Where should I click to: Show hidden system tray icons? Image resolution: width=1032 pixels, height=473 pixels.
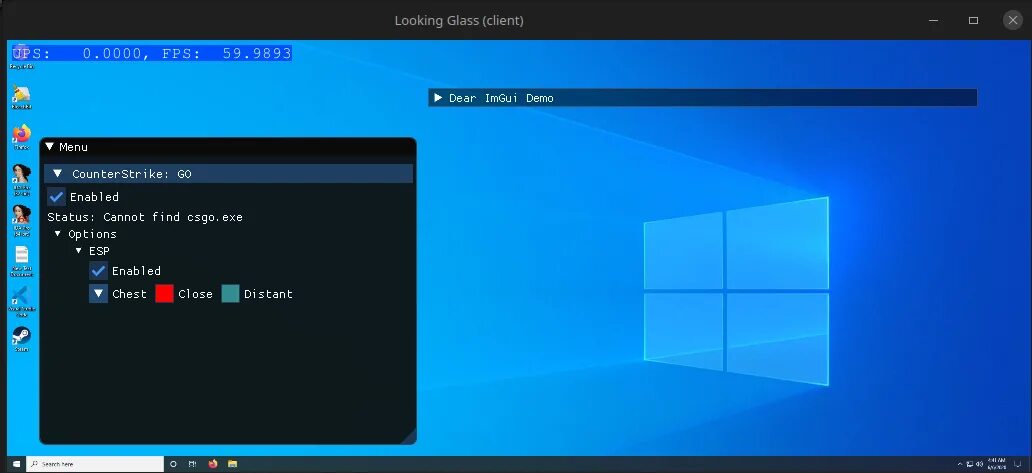pos(960,464)
